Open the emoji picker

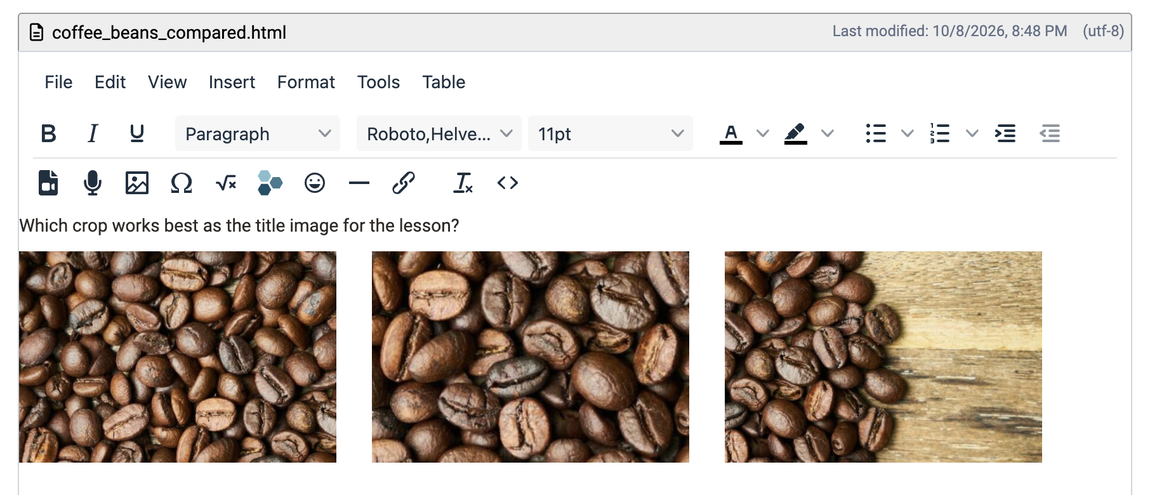click(315, 183)
